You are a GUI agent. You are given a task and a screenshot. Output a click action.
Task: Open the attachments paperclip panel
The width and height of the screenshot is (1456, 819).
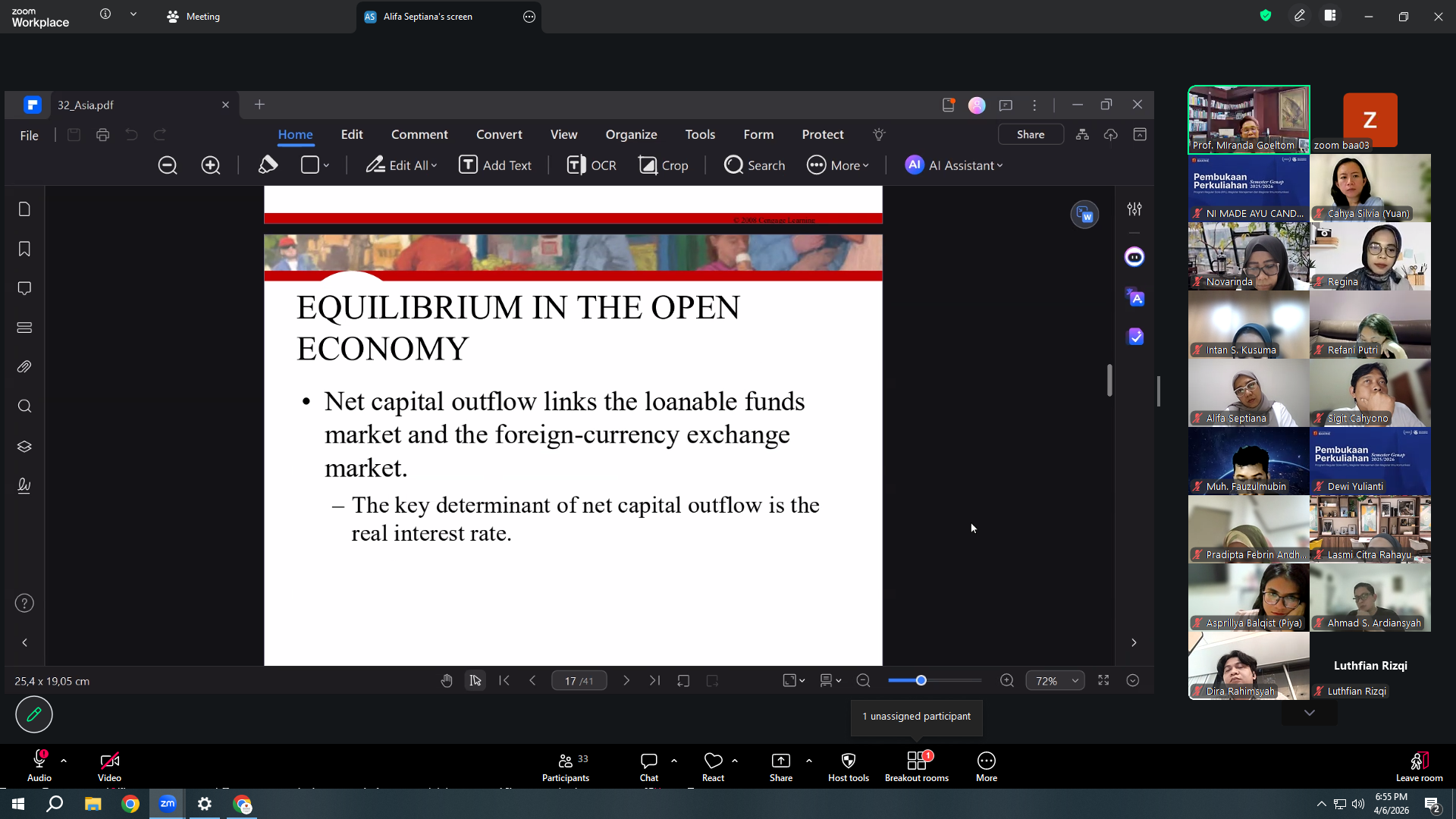coord(24,367)
